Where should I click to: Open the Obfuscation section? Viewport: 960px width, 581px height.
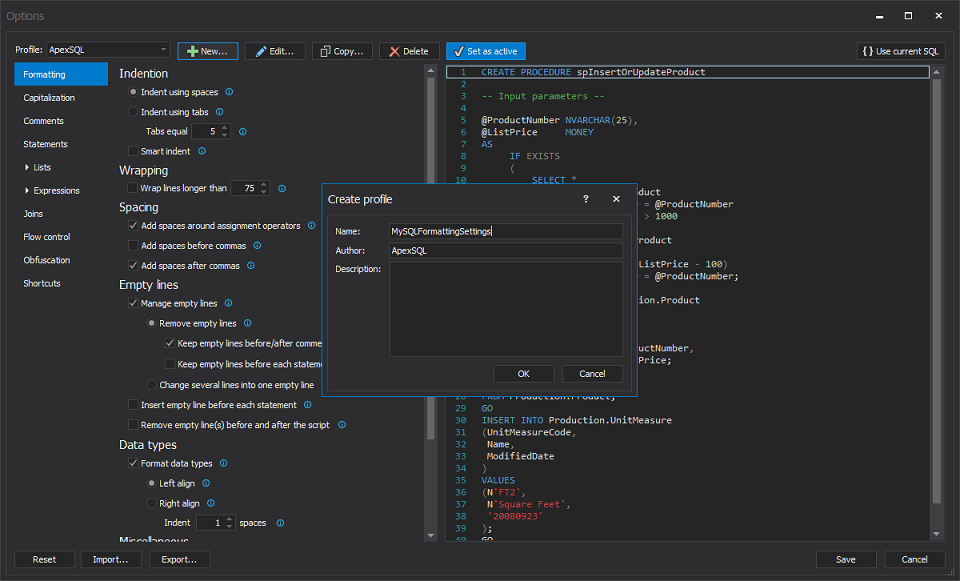(x=47, y=260)
